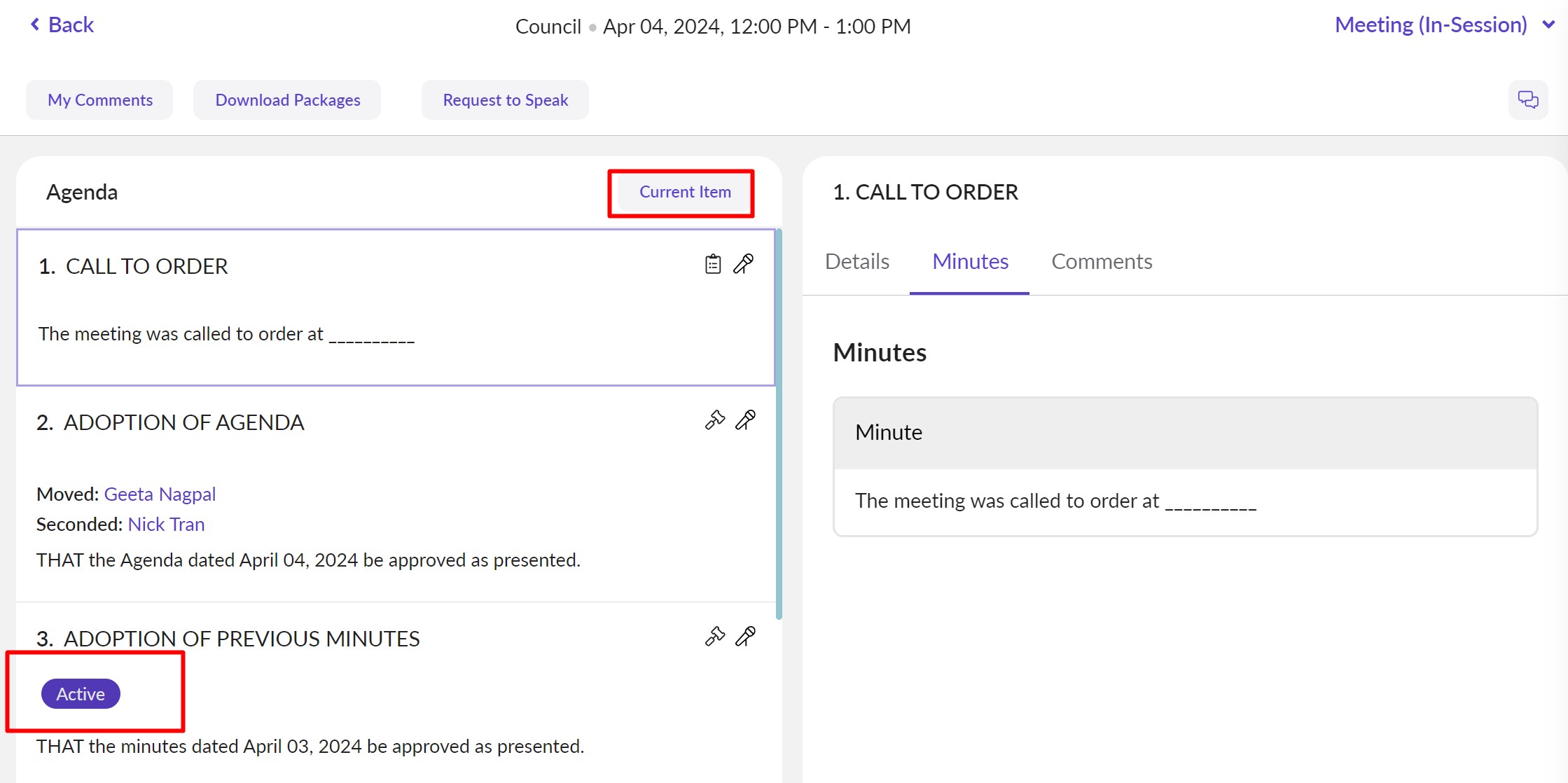Click the gavel icon on Adoption of Agenda
This screenshot has height=783, width=1568.
pyautogui.click(x=714, y=420)
